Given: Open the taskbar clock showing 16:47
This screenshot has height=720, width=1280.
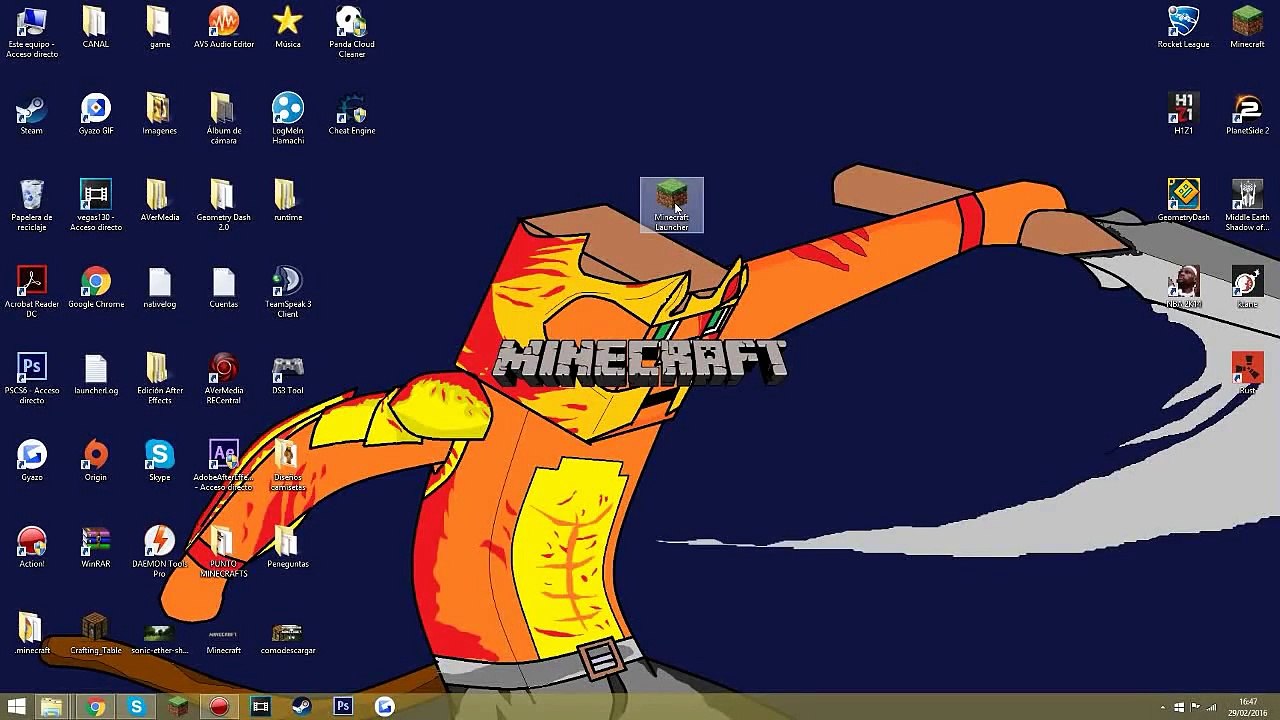Looking at the screenshot, I should click(x=1248, y=707).
